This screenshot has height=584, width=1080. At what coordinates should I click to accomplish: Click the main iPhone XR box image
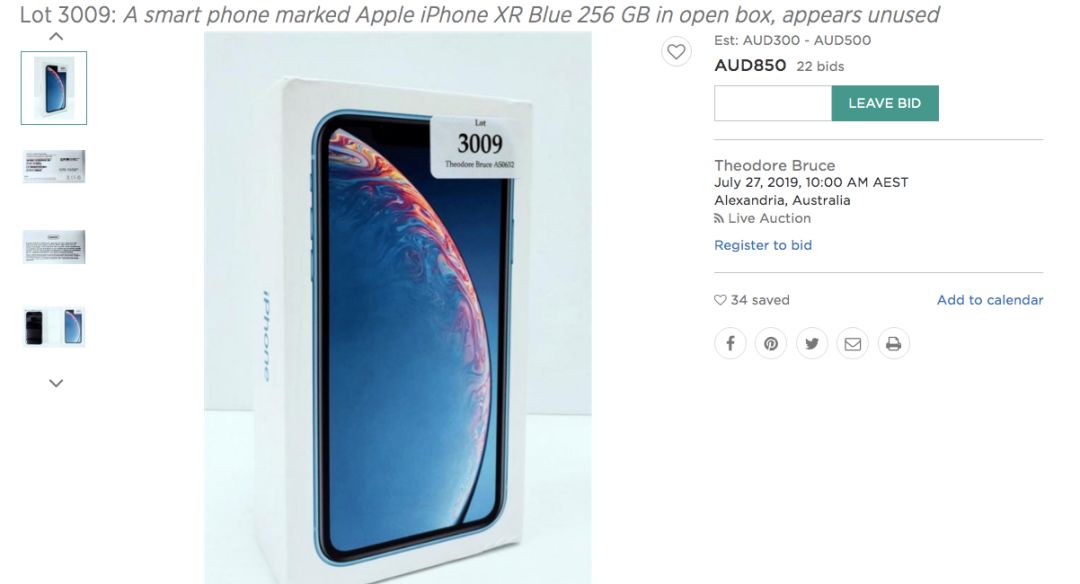[x=397, y=308]
